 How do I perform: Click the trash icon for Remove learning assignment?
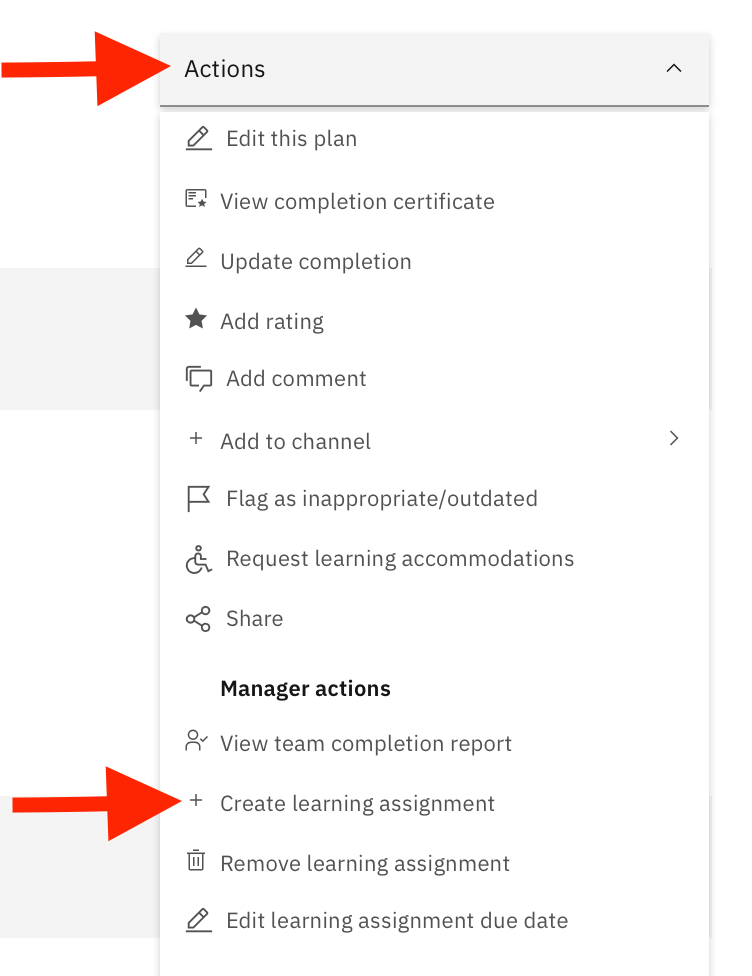(x=196, y=860)
